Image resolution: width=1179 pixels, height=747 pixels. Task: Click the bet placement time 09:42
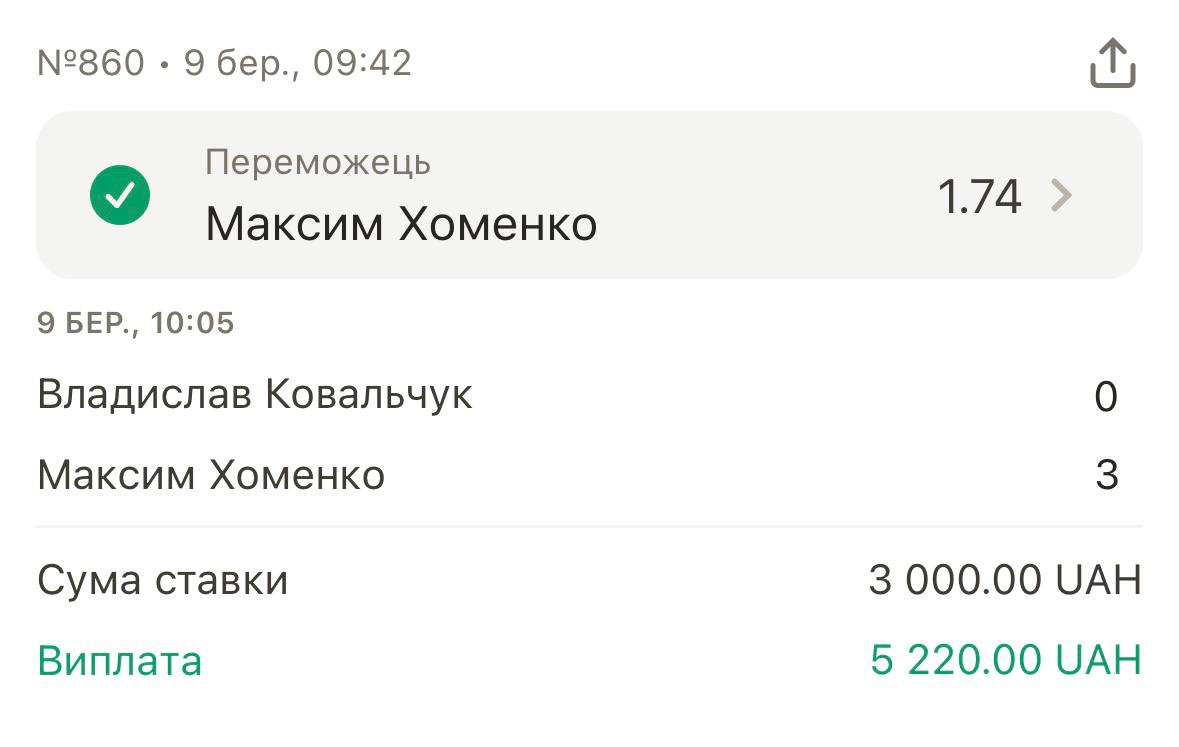pyautogui.click(x=362, y=64)
